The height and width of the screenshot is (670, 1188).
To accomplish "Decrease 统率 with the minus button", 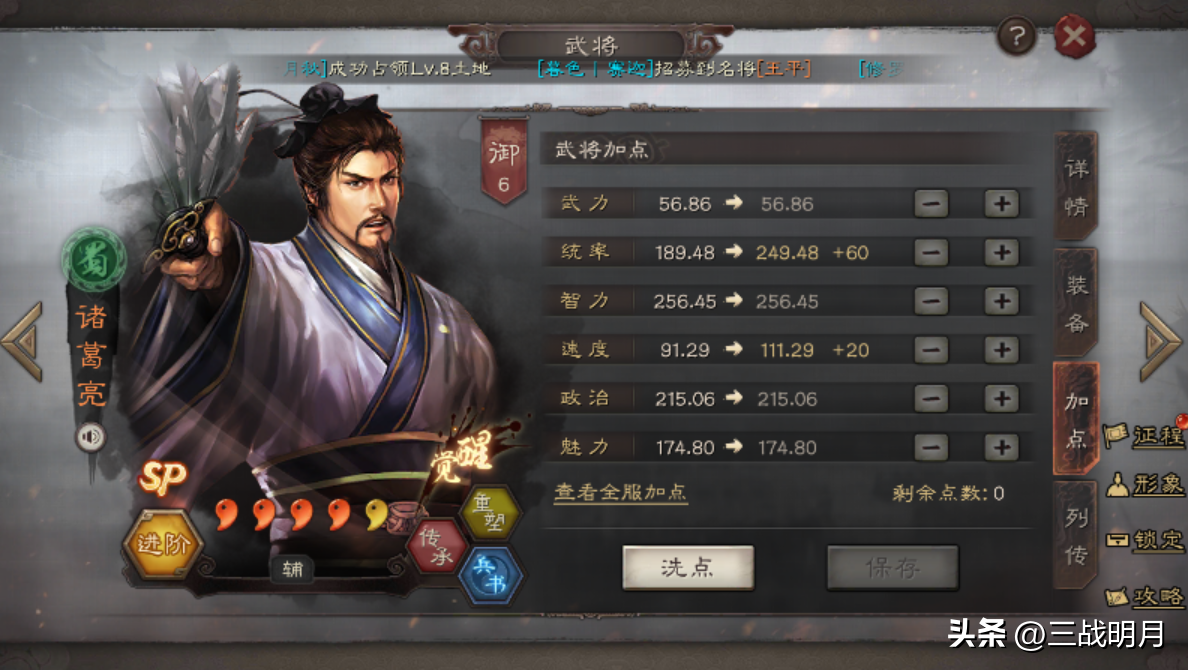I will click(x=931, y=252).
